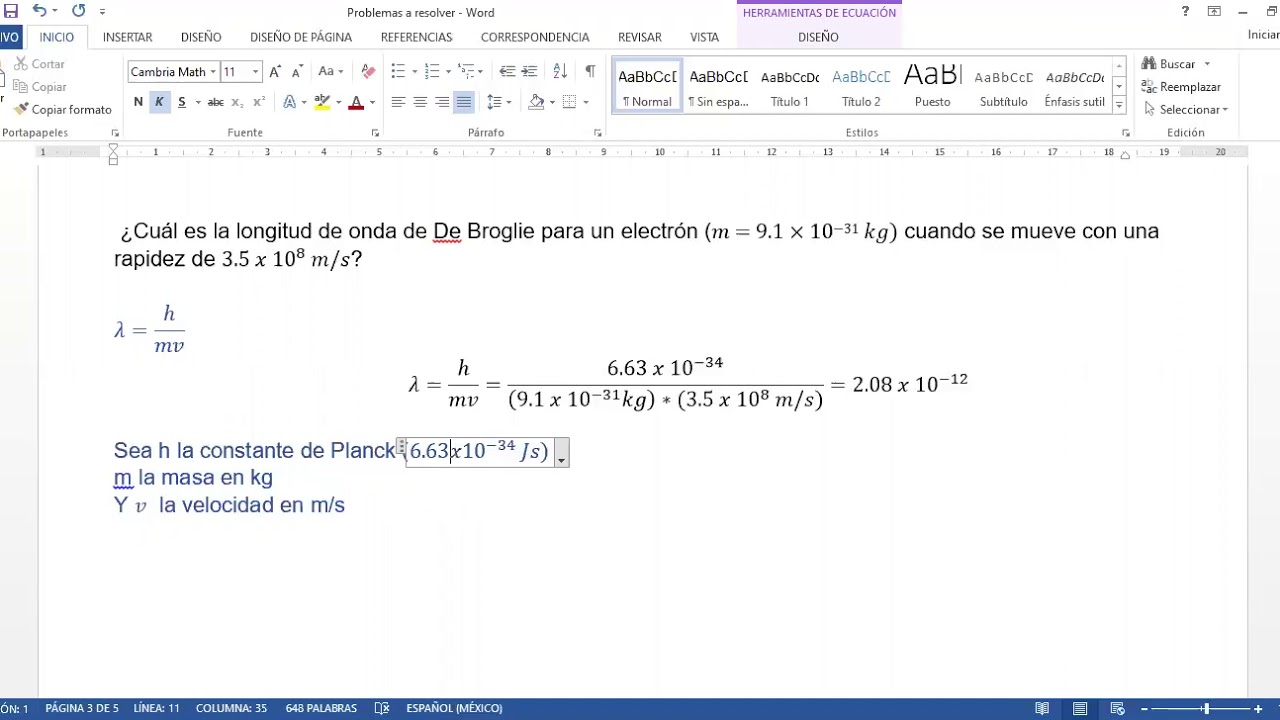Center the paragraph text

(420, 102)
